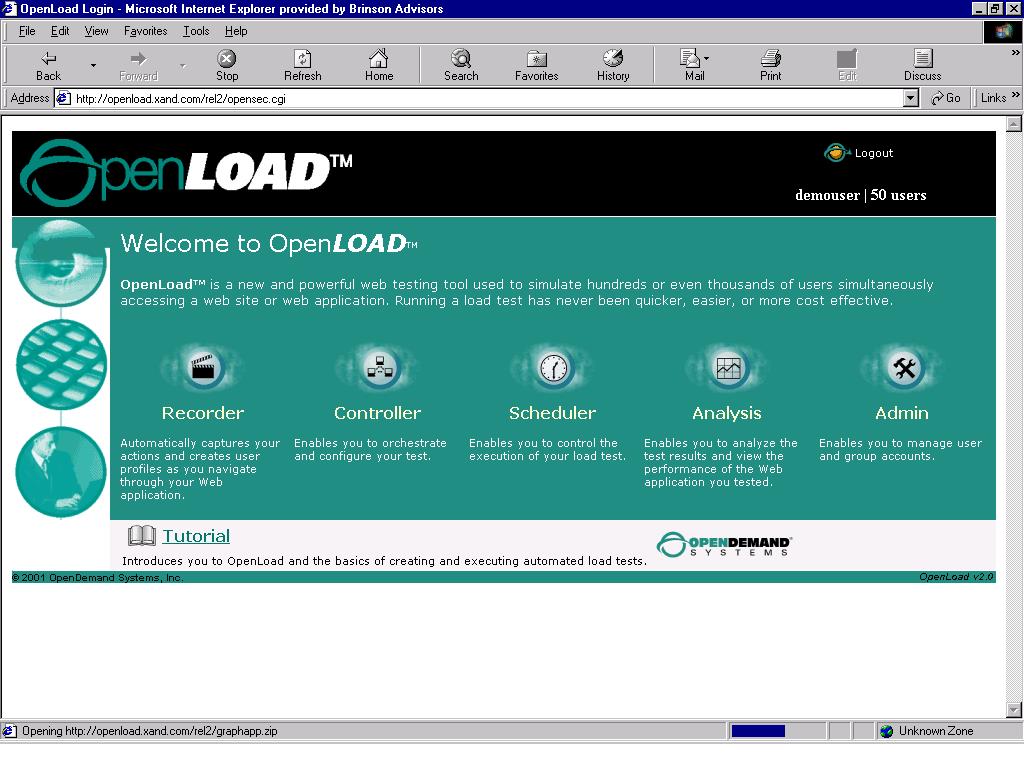1024x768 pixels.
Task: Open the Favorites toolbar pane
Action: click(536, 65)
